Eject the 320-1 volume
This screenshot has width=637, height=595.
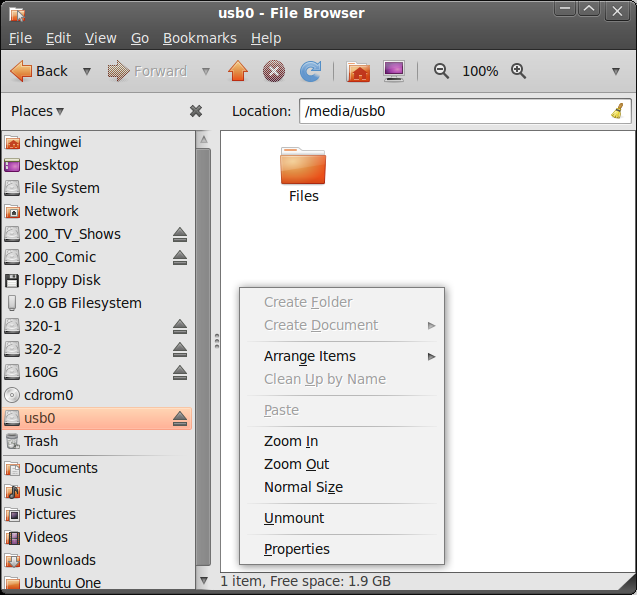[x=180, y=327]
